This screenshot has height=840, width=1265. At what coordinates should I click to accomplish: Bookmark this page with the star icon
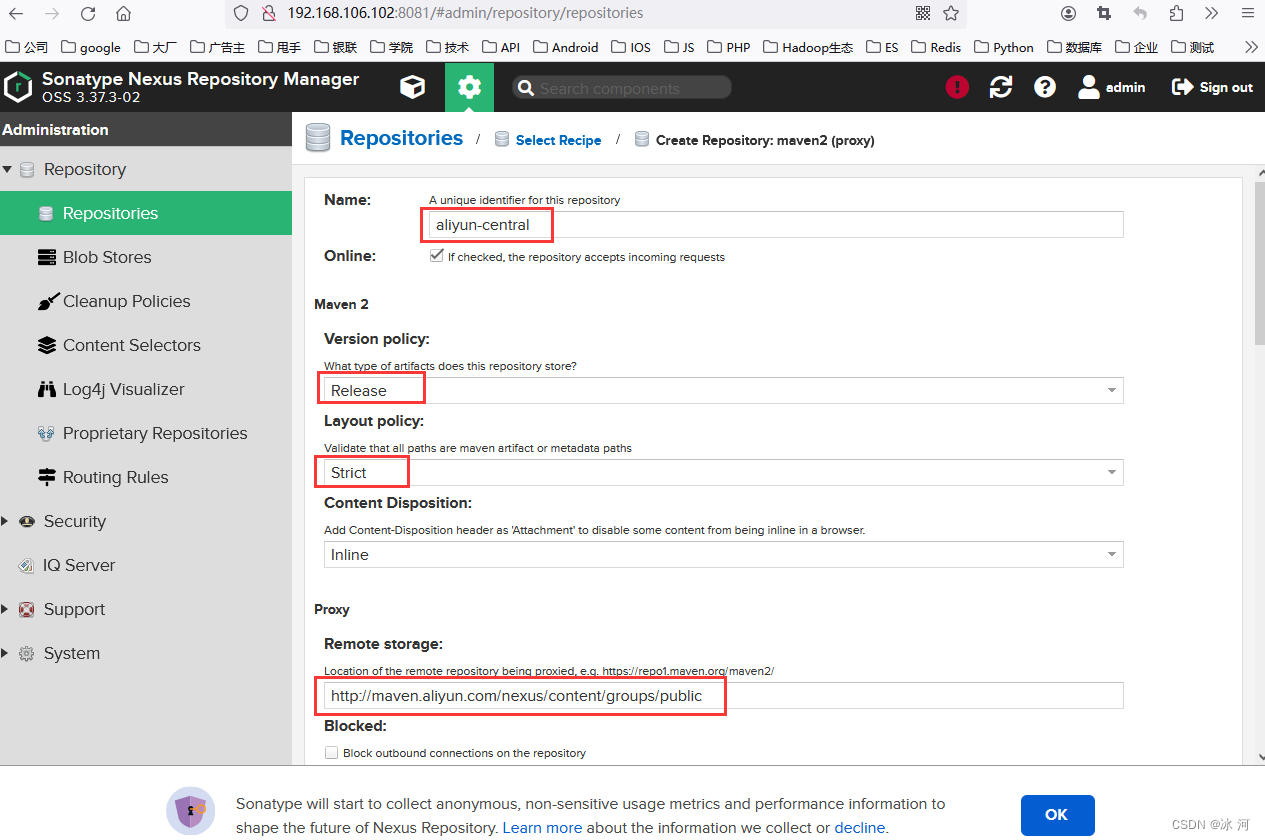tap(951, 14)
